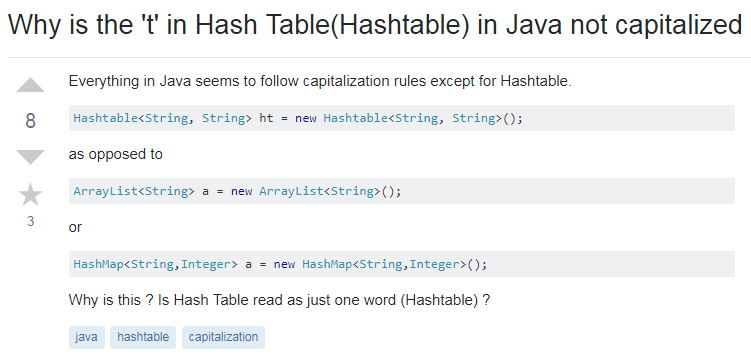Click the first sentence about capitalization rules

pos(320,81)
